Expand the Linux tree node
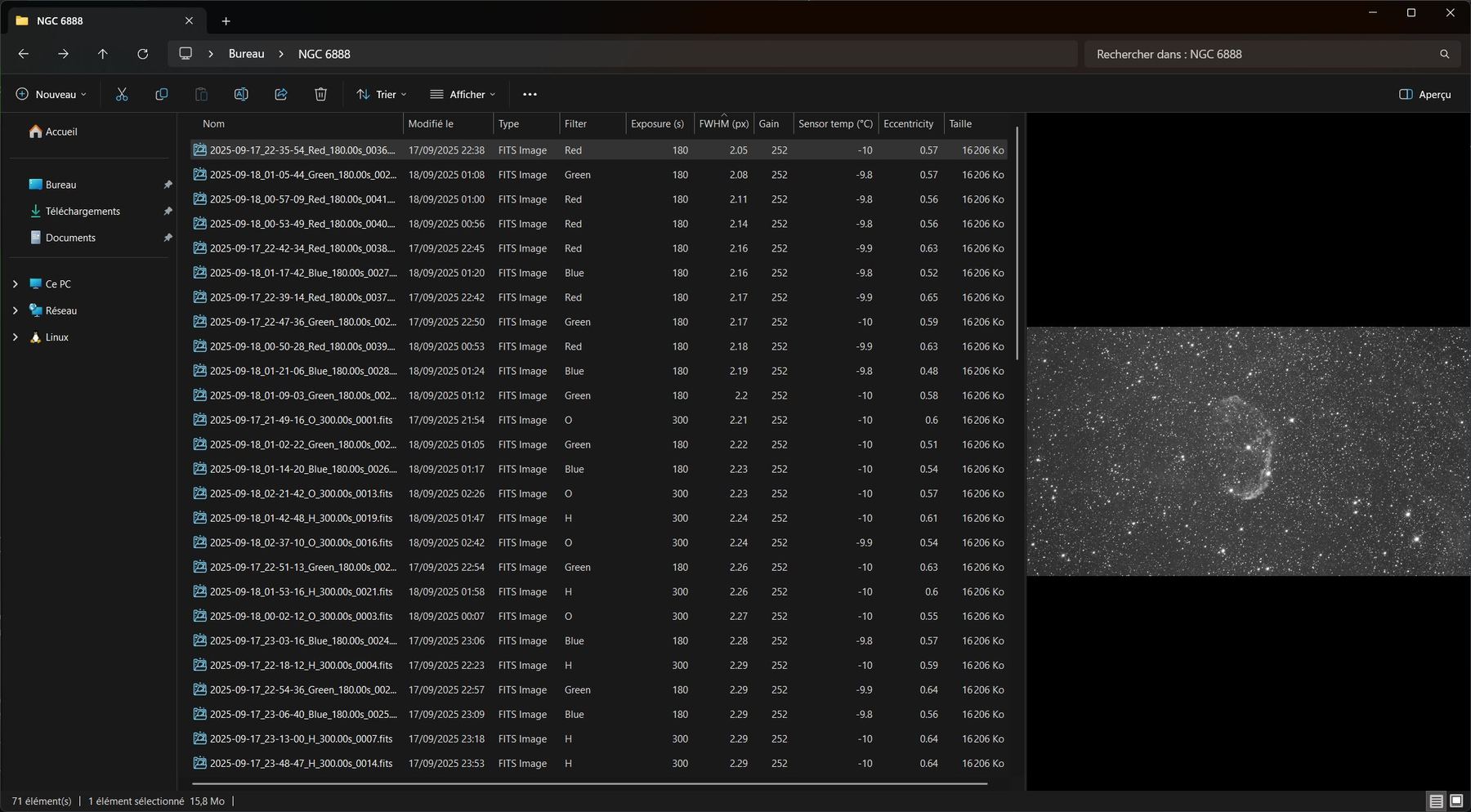The width and height of the screenshot is (1471, 812). point(15,337)
